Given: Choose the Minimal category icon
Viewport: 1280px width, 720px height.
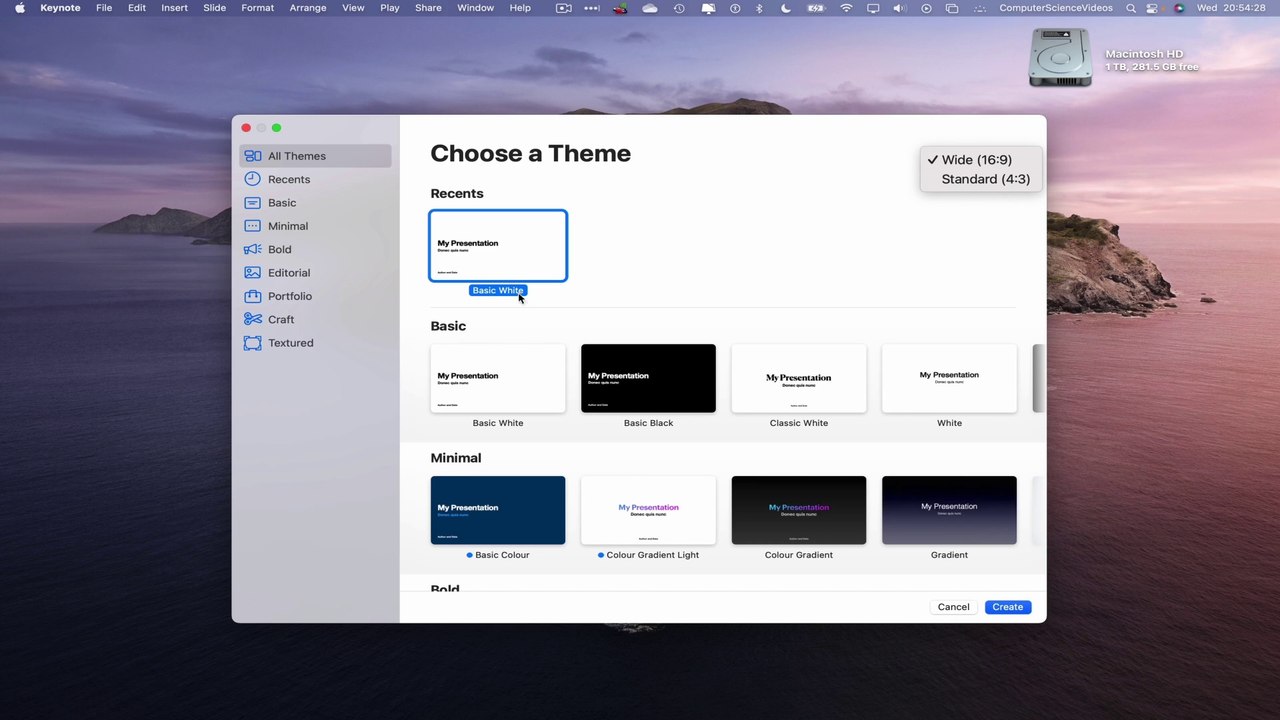Looking at the screenshot, I should (252, 226).
